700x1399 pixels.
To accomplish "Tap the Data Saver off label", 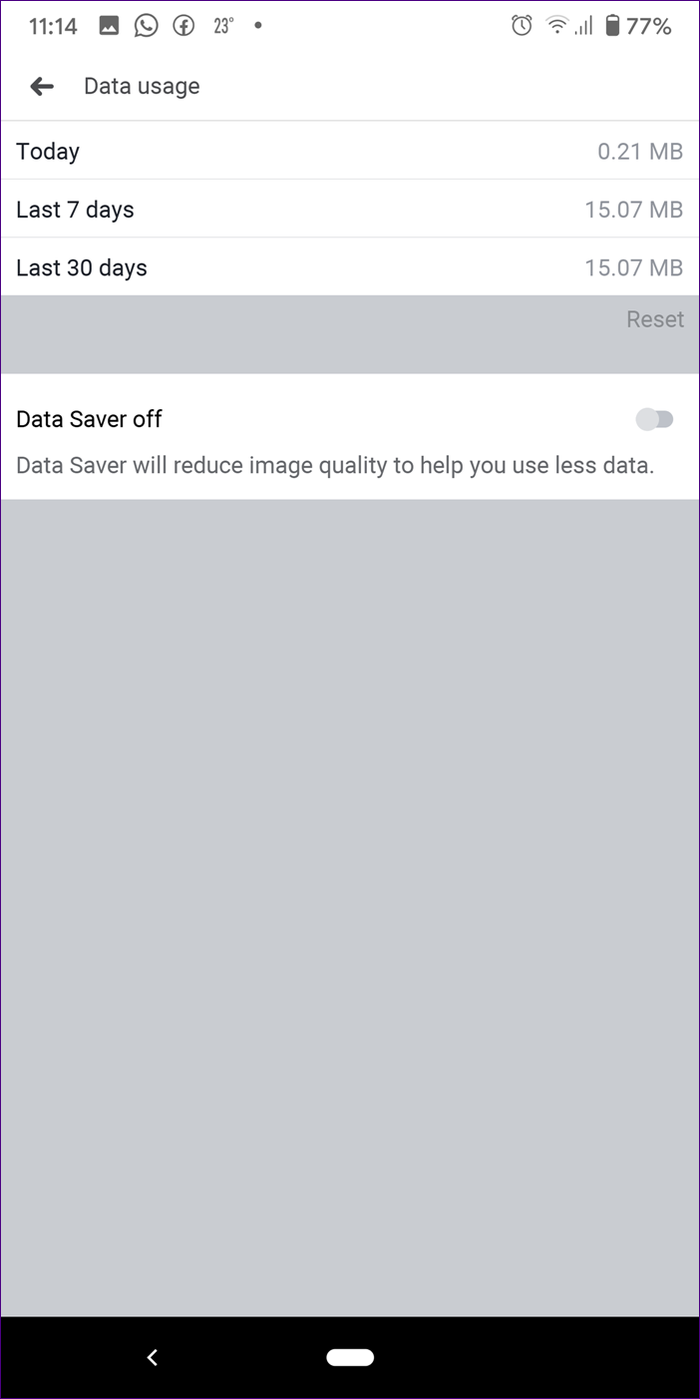I will pos(89,419).
